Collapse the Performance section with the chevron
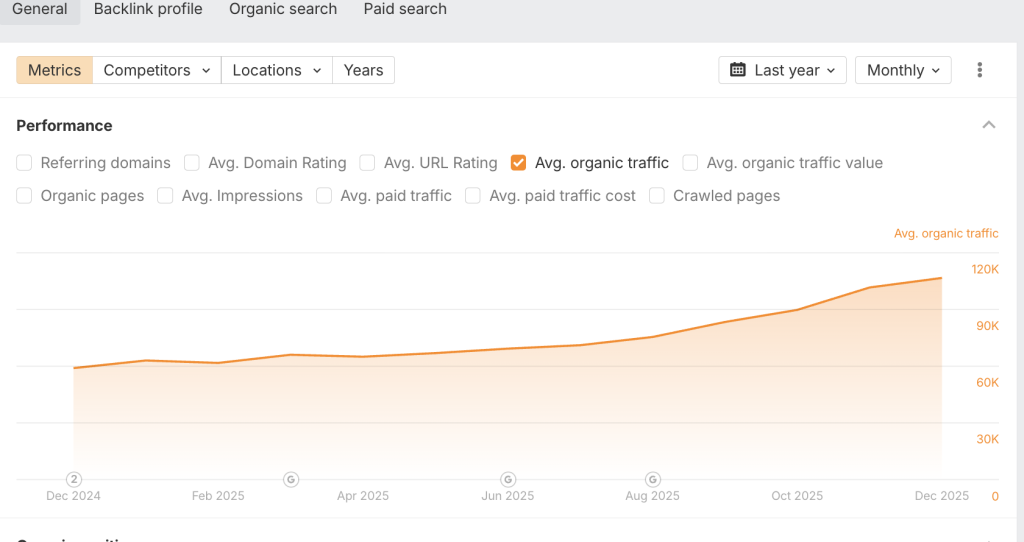 pos(988,126)
